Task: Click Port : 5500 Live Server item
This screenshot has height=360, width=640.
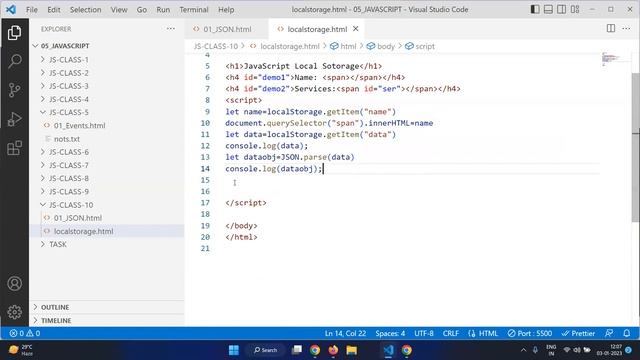Action: [x=530, y=333]
